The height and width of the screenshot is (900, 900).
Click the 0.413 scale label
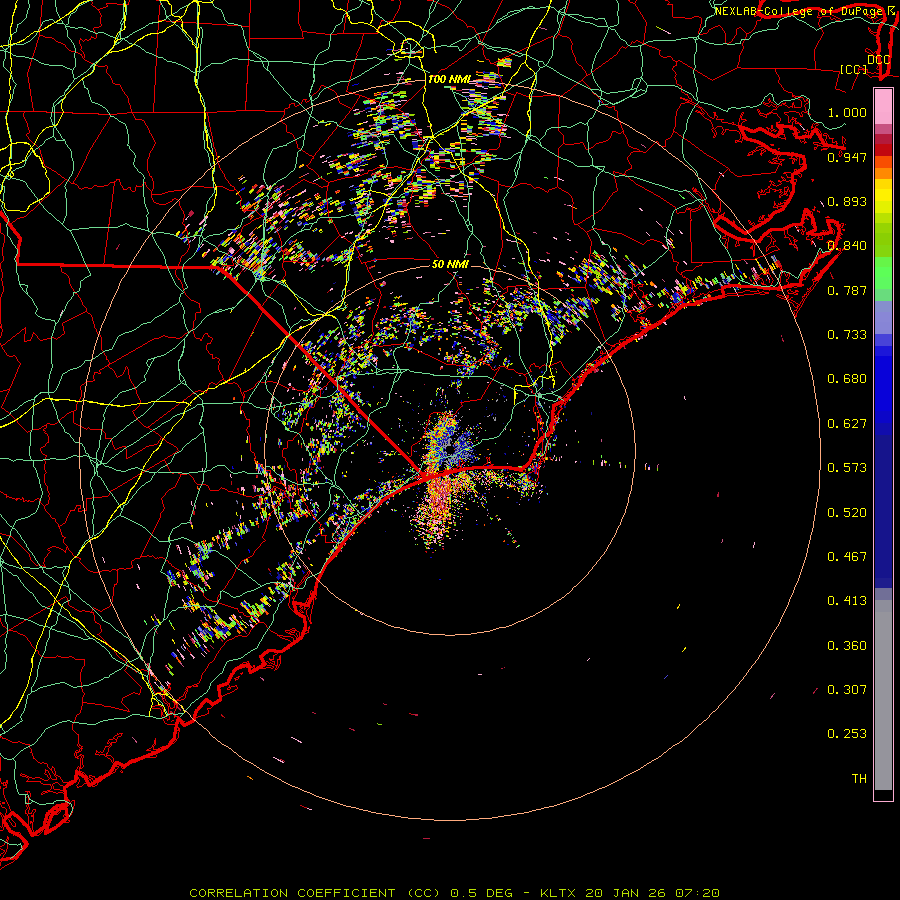coord(847,601)
